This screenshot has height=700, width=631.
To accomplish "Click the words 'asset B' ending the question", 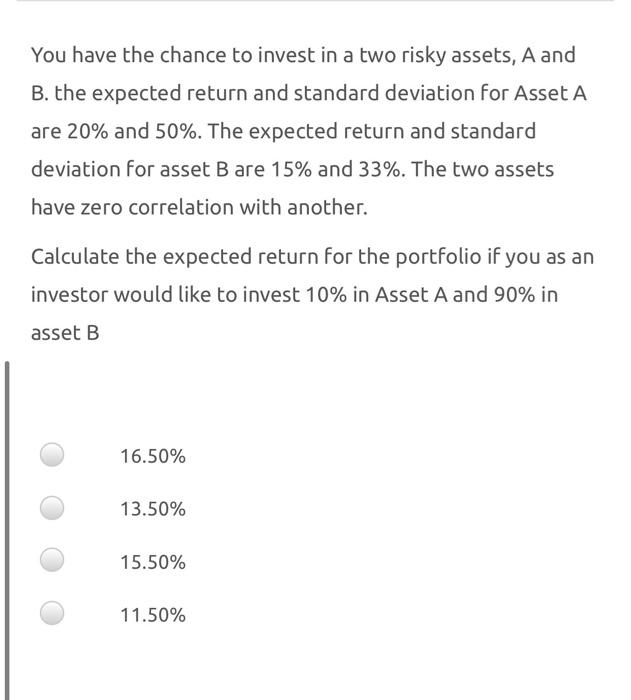I will click(65, 333).
